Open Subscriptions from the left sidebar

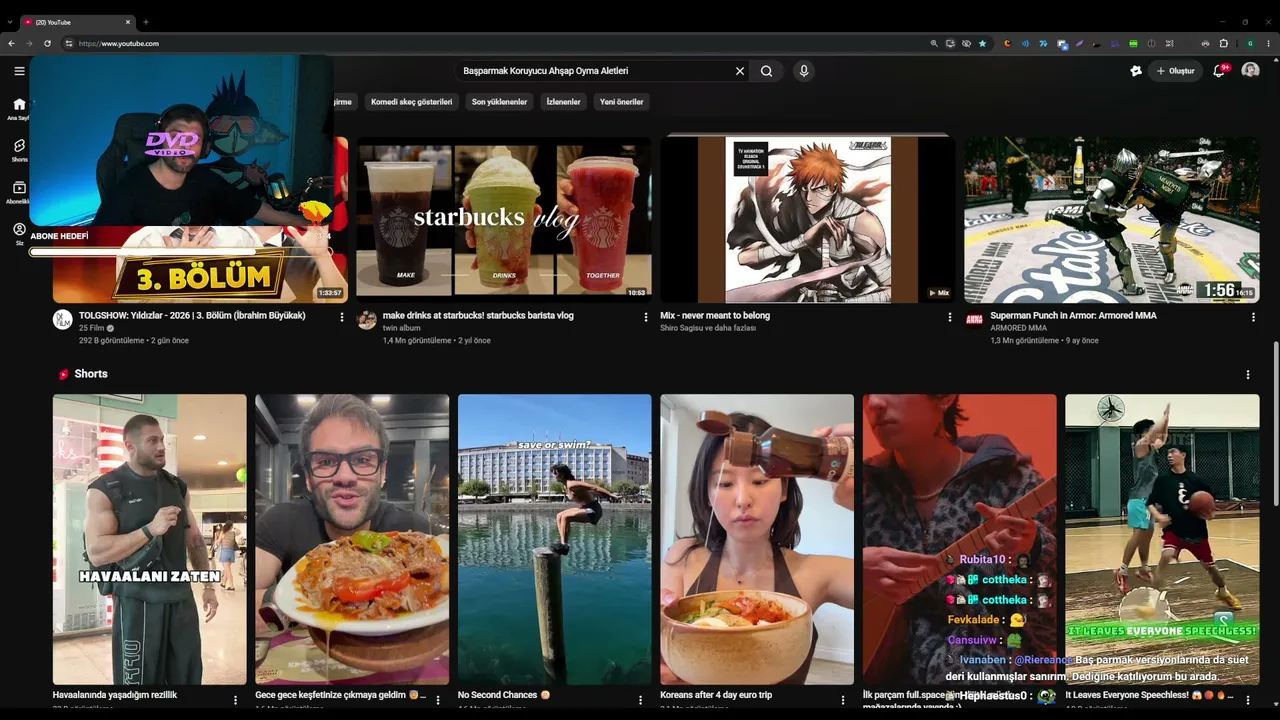tap(19, 192)
